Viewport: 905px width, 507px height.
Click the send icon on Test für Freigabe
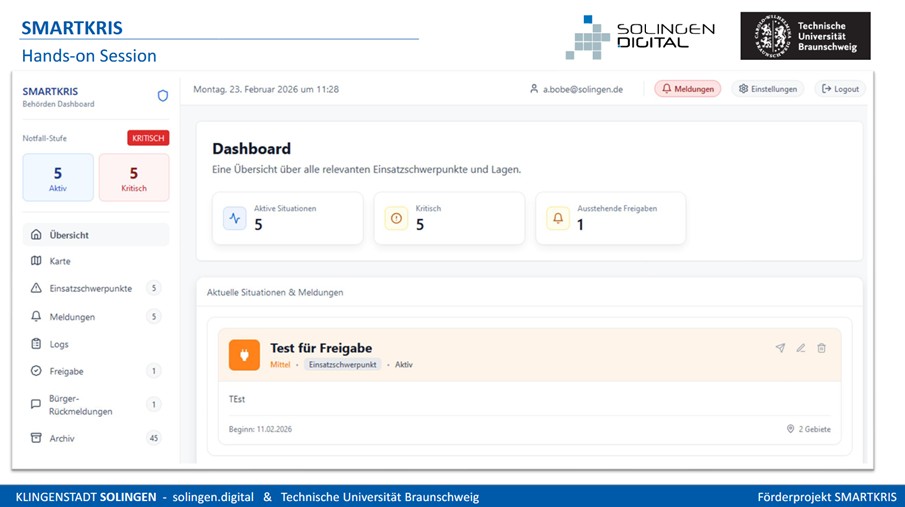point(780,348)
